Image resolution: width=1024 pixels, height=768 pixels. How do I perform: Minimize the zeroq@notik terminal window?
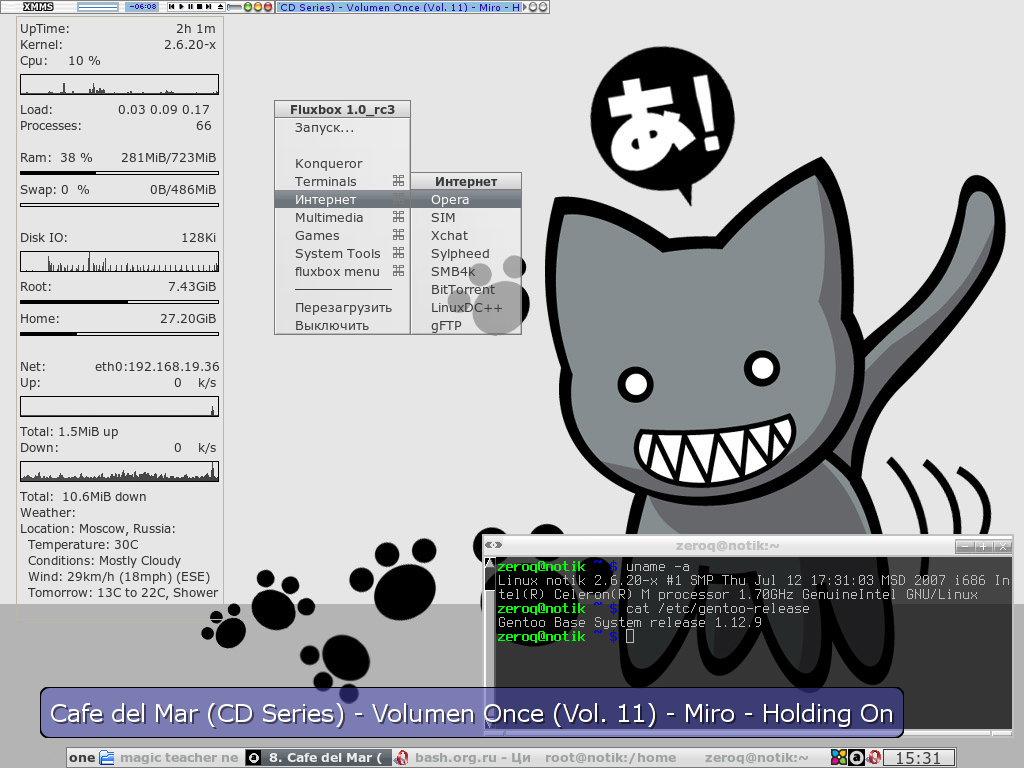[964, 546]
